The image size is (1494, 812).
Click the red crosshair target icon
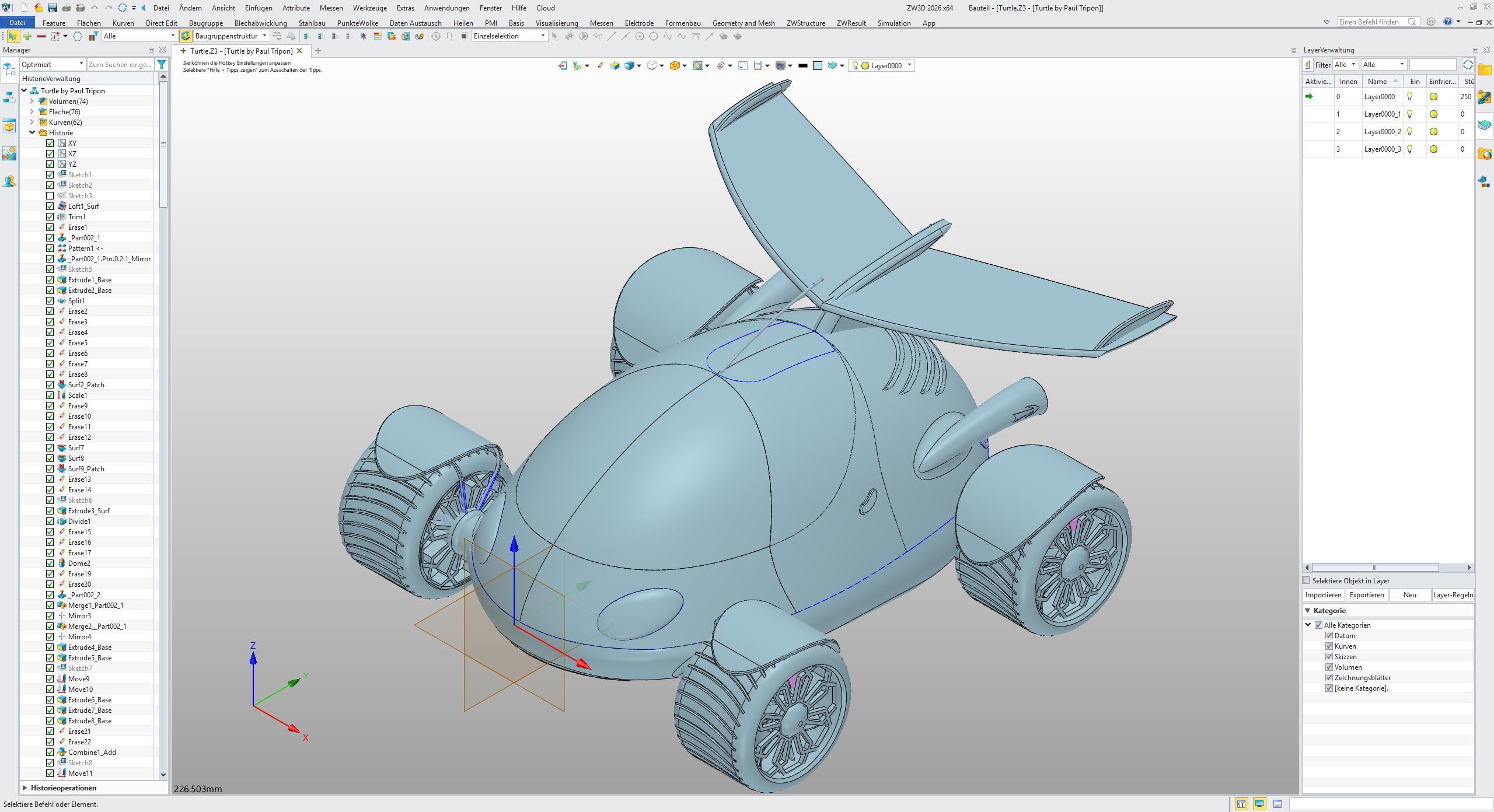(721, 65)
